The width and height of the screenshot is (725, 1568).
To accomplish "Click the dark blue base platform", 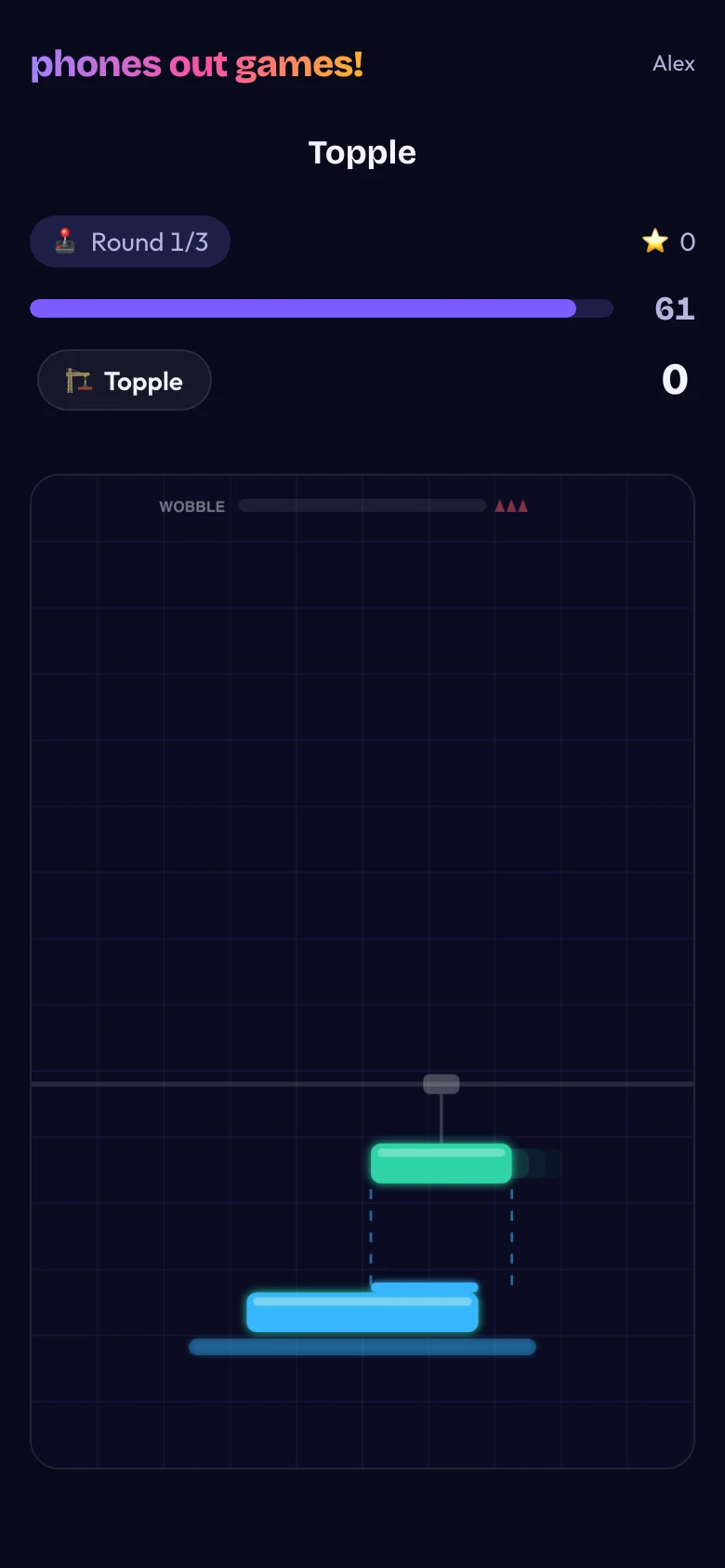I will coord(362,1347).
